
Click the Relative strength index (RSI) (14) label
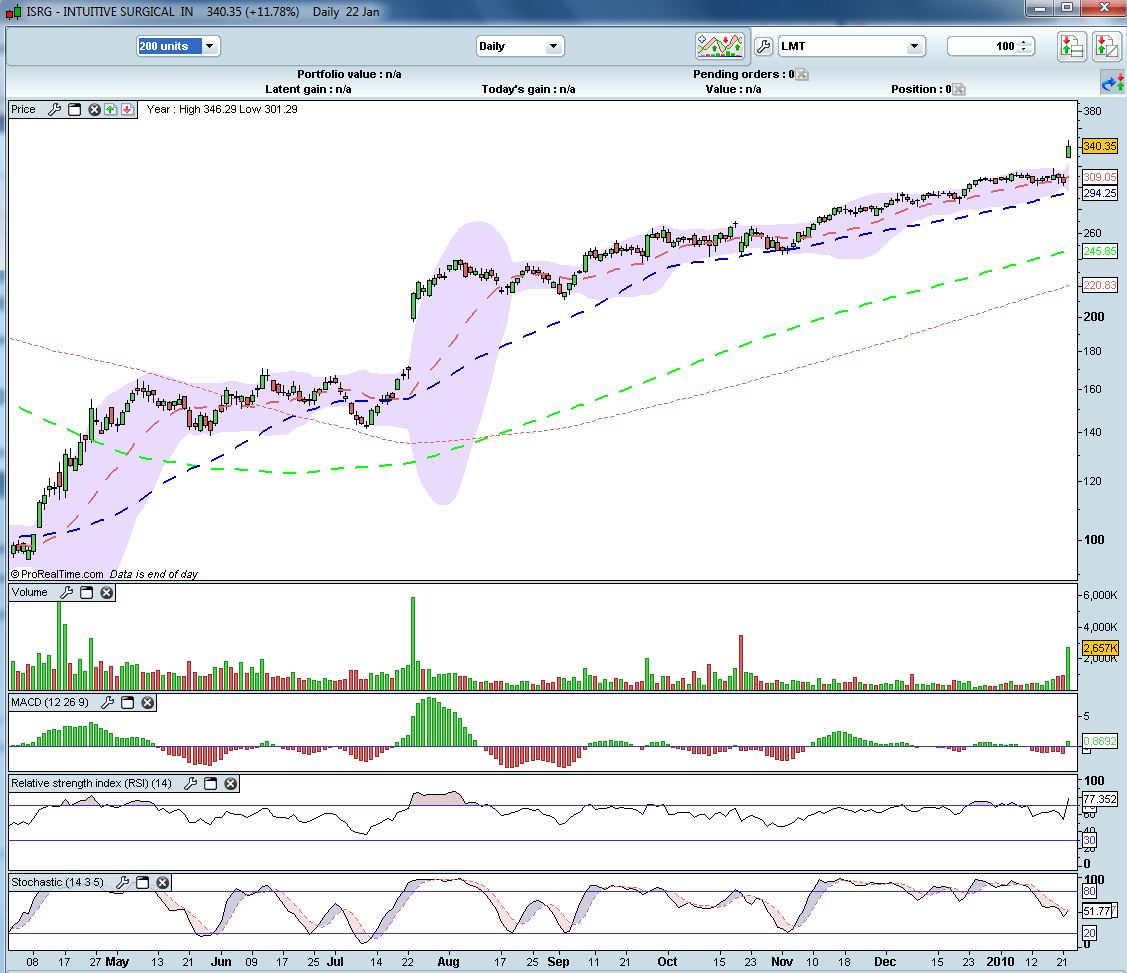tap(91, 783)
